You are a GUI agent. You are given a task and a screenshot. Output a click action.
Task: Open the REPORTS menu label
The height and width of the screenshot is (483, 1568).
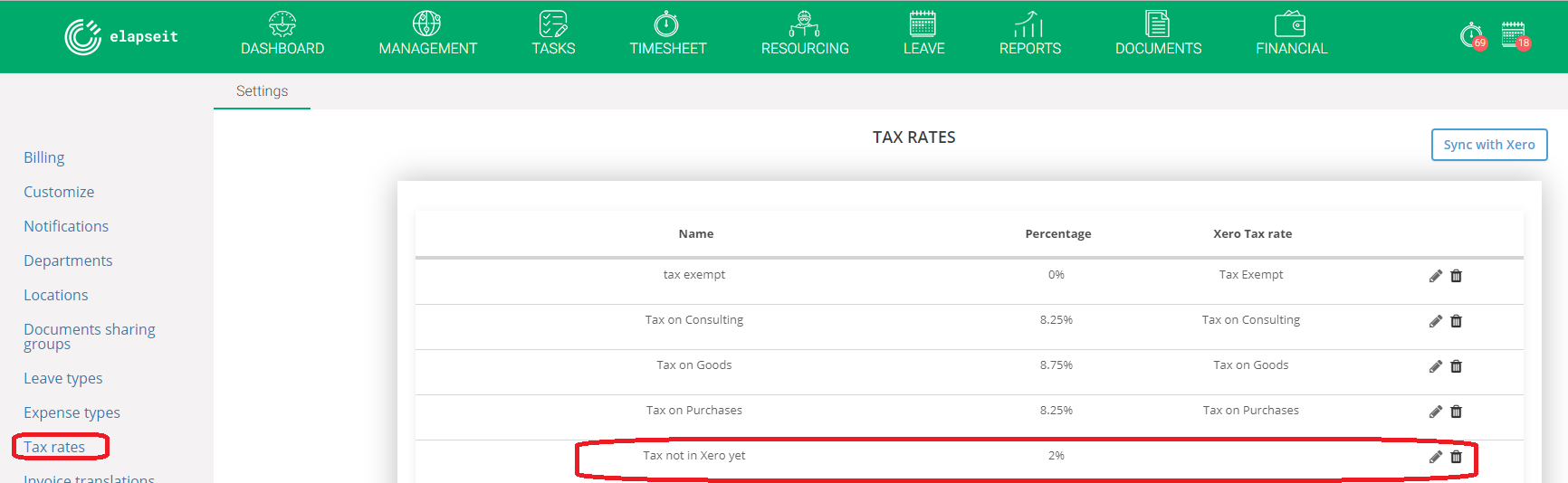tap(1030, 49)
